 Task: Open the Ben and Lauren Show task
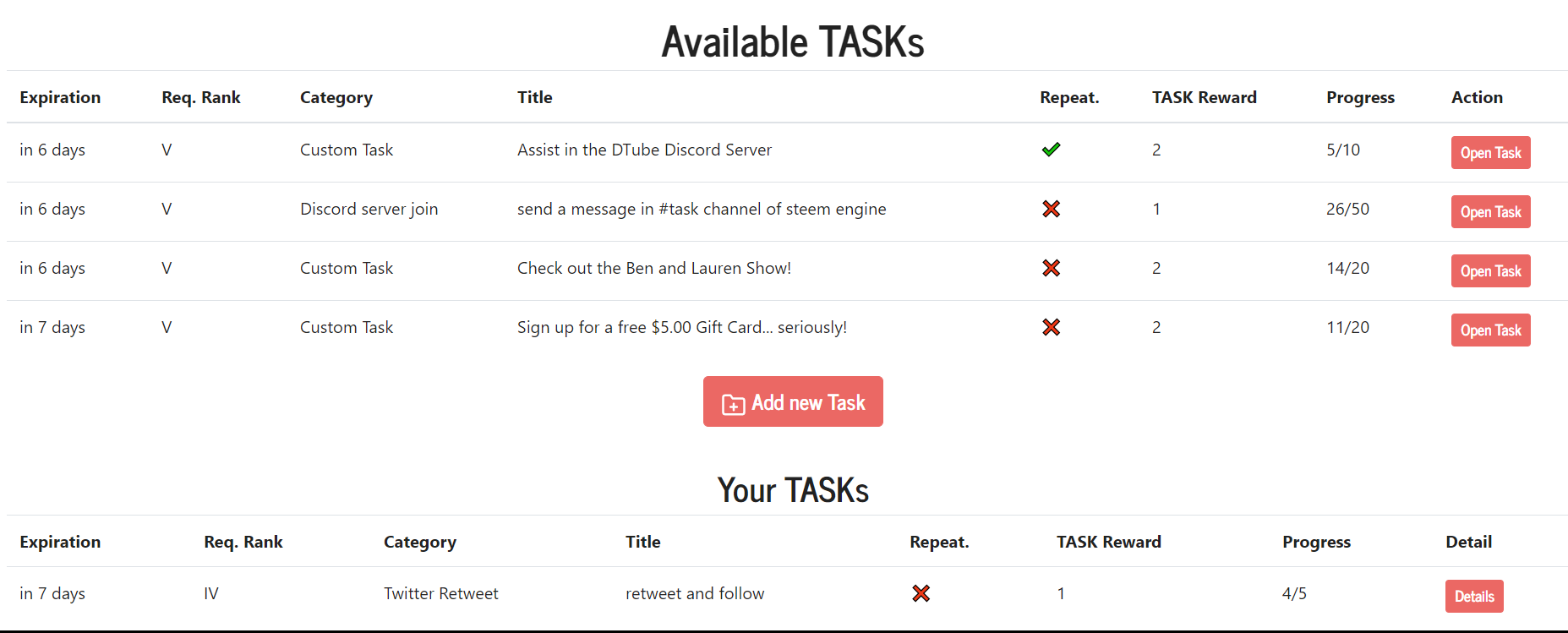(x=1490, y=271)
